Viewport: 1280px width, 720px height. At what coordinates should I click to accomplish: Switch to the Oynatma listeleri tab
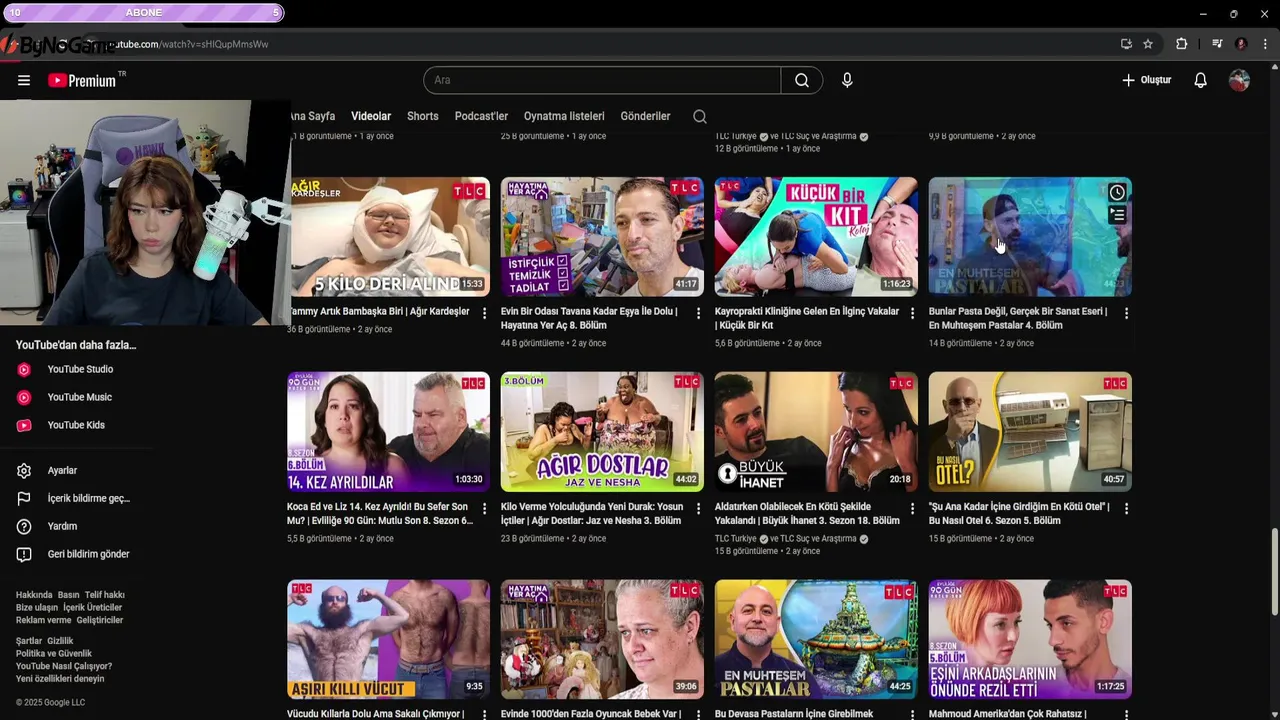point(564,116)
